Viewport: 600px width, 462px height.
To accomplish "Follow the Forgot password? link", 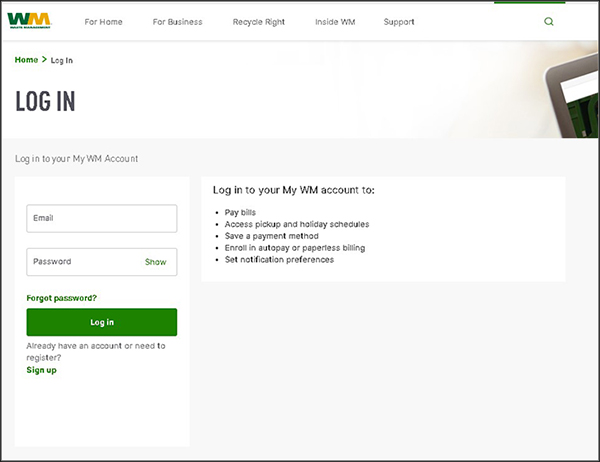I will (61, 298).
